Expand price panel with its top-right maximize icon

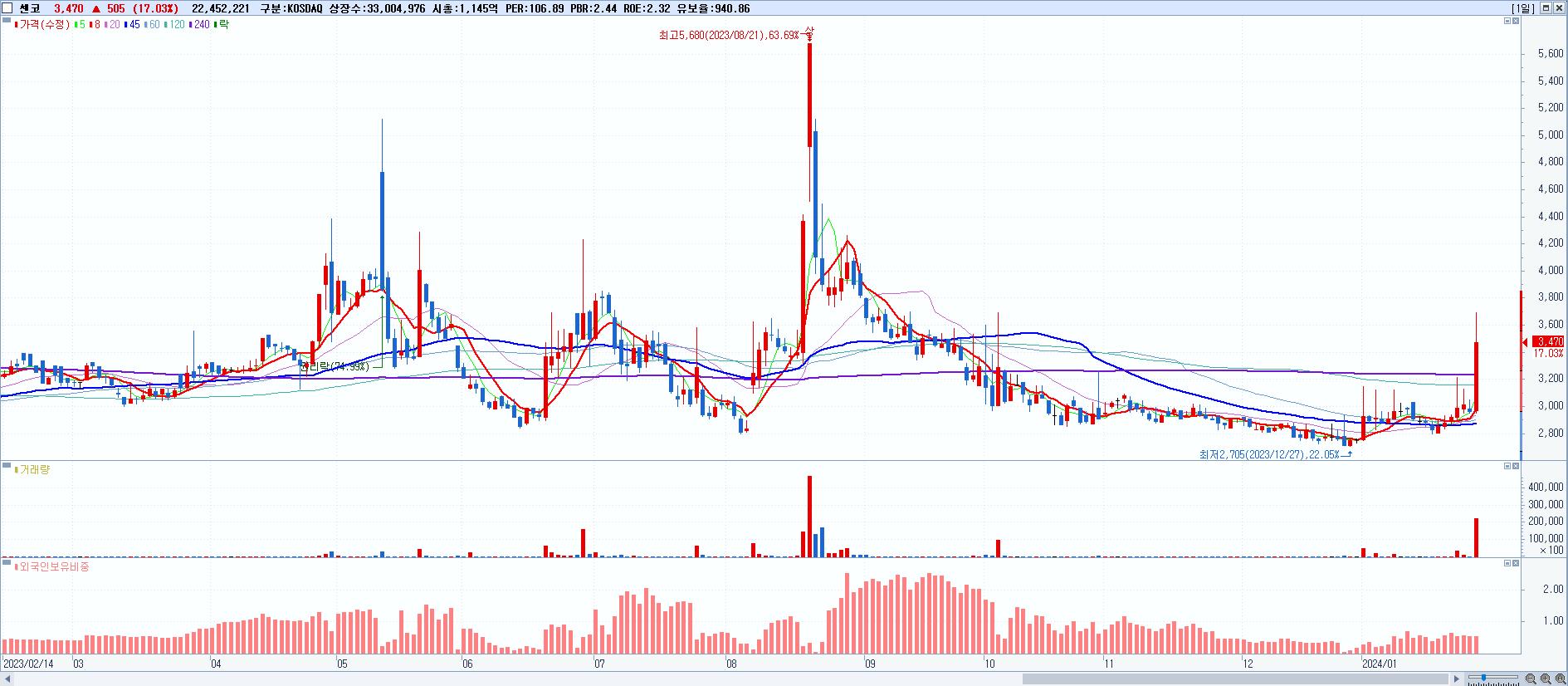(1516, 21)
